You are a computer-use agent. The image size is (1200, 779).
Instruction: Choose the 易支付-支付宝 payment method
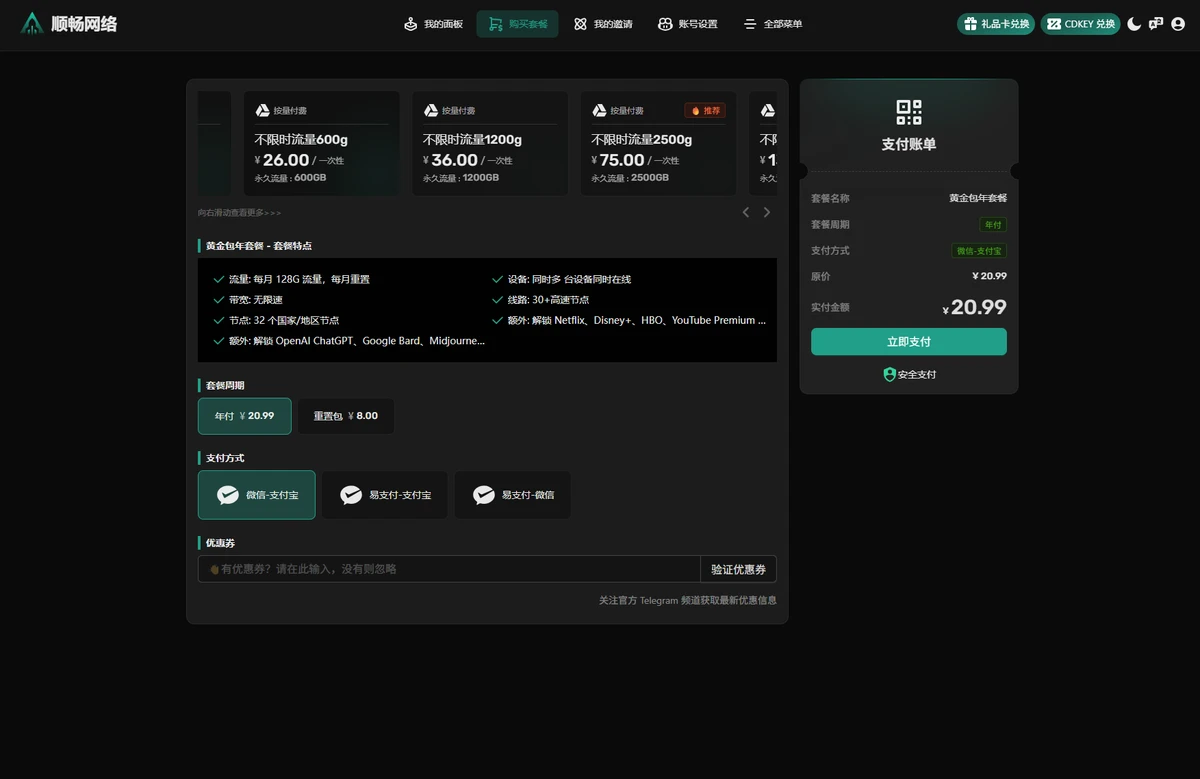tap(385, 495)
